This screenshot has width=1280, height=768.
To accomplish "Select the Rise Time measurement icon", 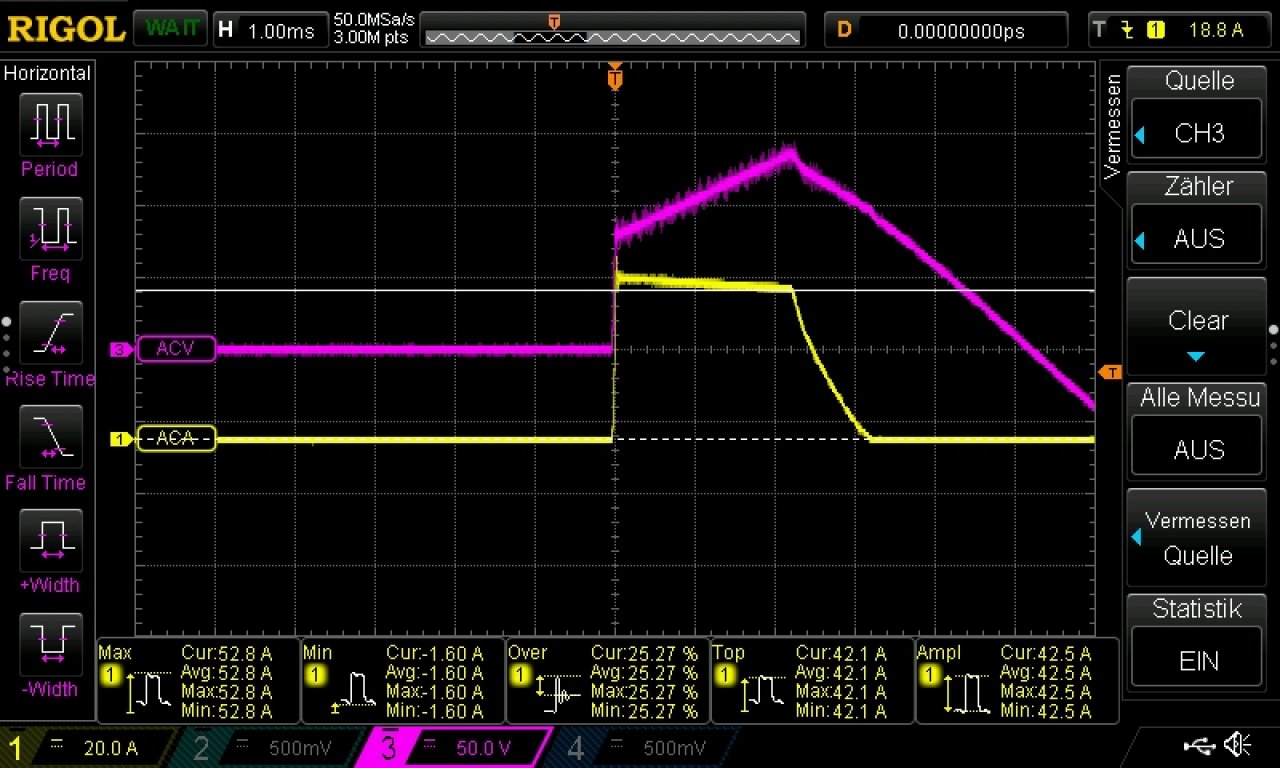I will click(x=50, y=333).
